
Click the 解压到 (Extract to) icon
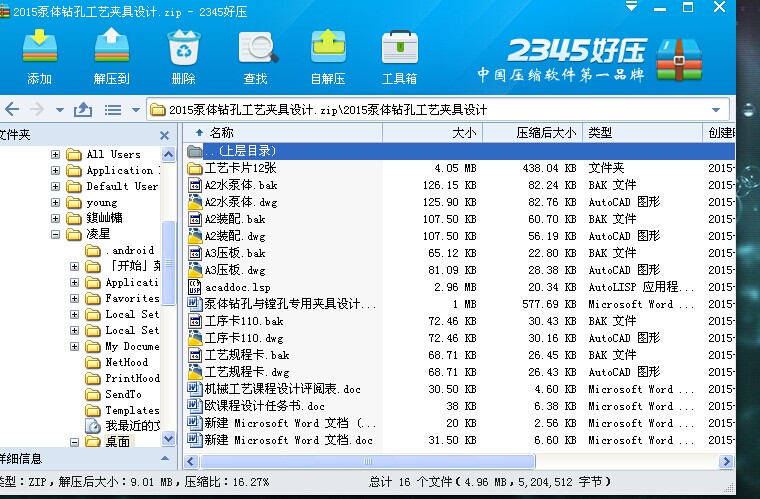point(111,46)
